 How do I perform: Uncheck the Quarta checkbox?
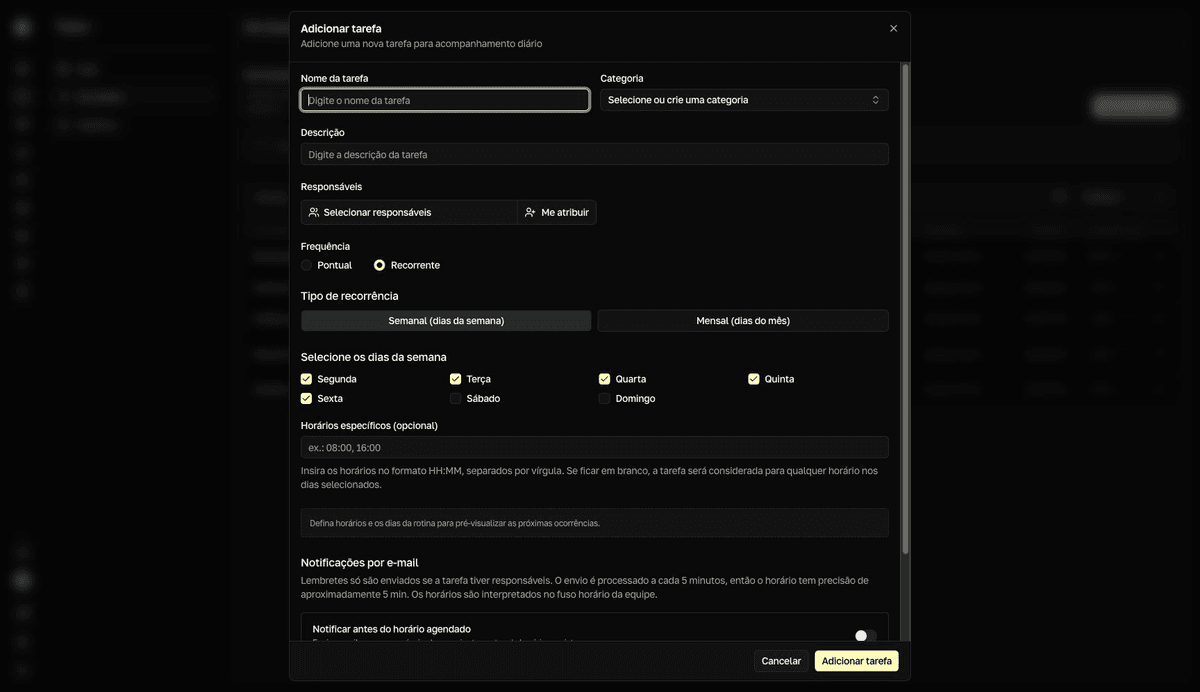(x=605, y=379)
